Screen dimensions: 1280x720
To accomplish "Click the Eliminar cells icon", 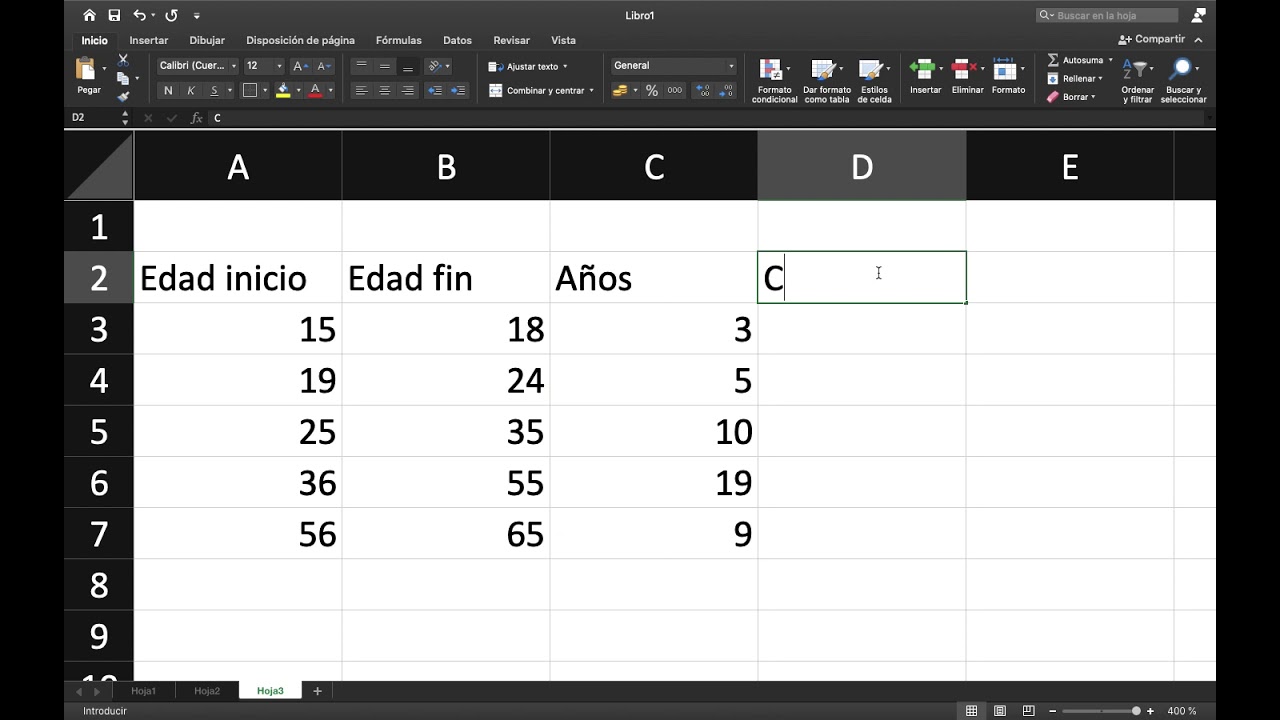I will coord(963,69).
